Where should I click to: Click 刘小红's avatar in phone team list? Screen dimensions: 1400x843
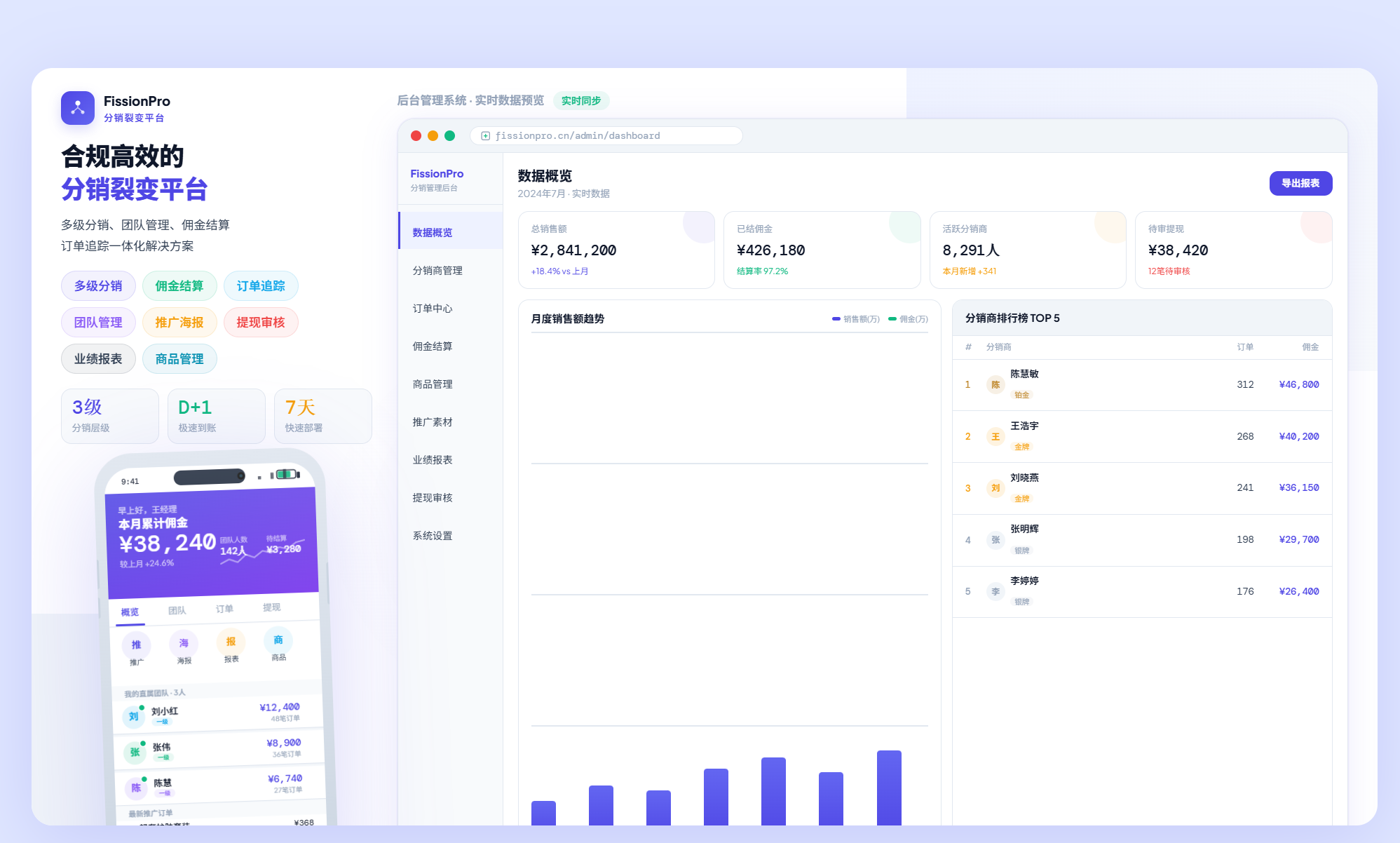point(133,716)
